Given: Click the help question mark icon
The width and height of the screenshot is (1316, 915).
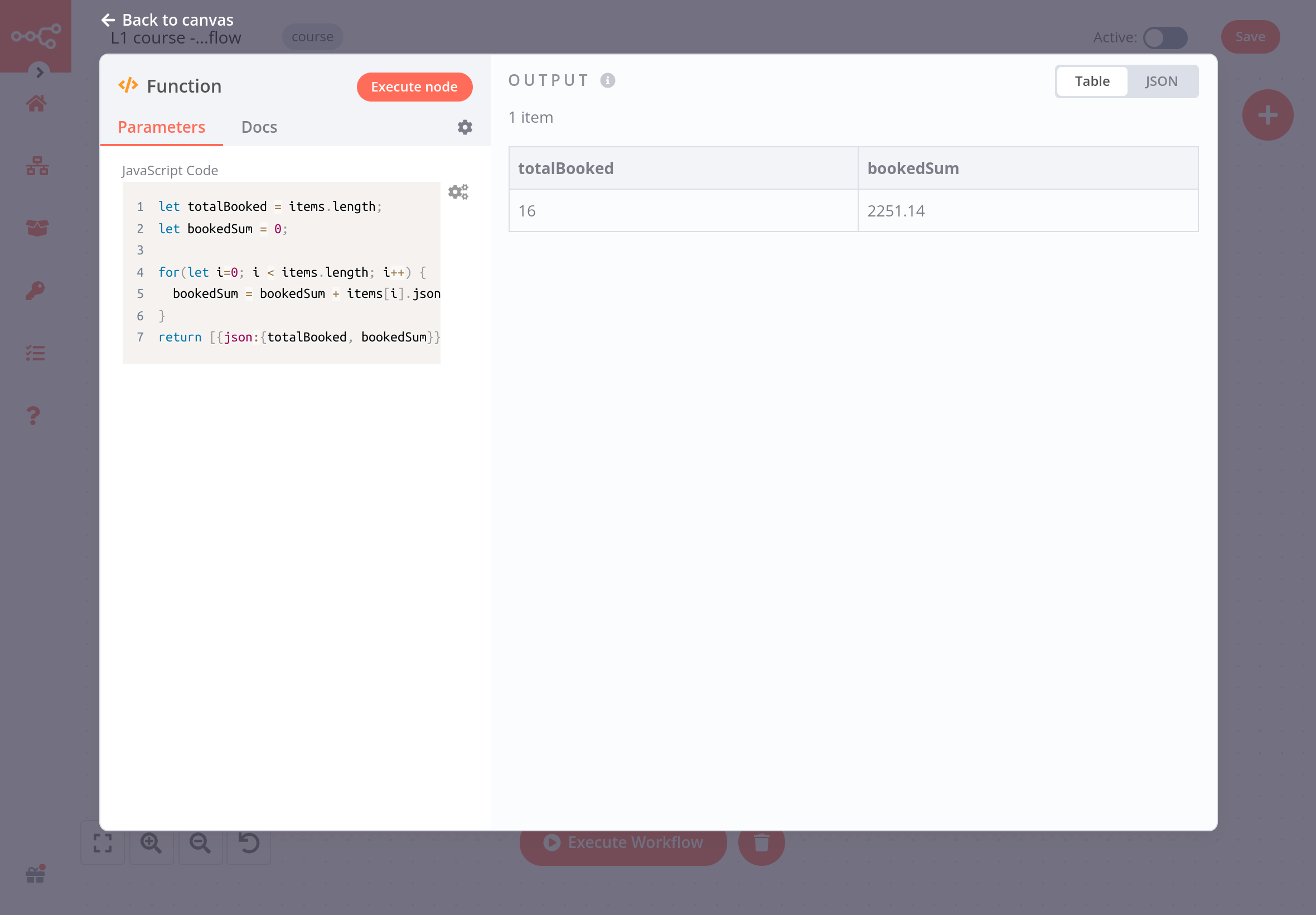Looking at the screenshot, I should coord(36,415).
